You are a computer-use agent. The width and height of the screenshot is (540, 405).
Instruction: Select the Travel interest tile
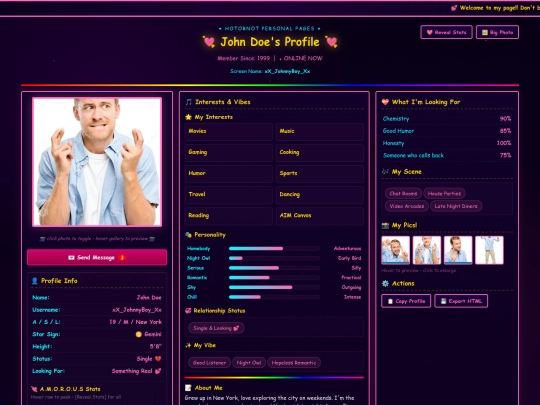click(x=229, y=194)
